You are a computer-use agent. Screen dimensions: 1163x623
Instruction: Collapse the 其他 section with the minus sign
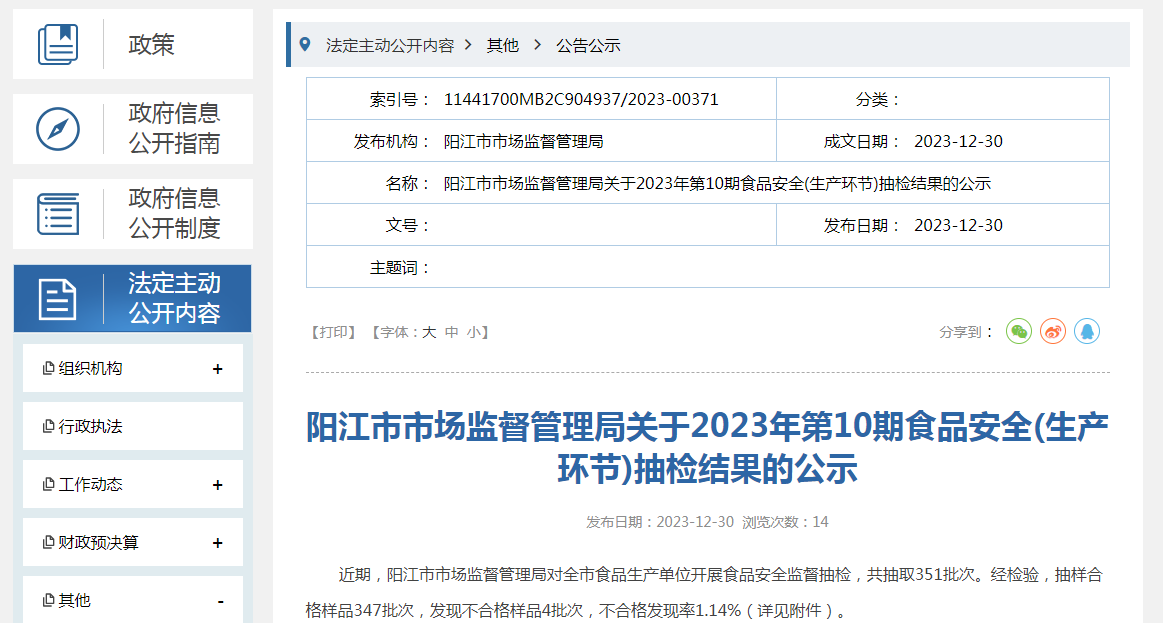(x=221, y=601)
